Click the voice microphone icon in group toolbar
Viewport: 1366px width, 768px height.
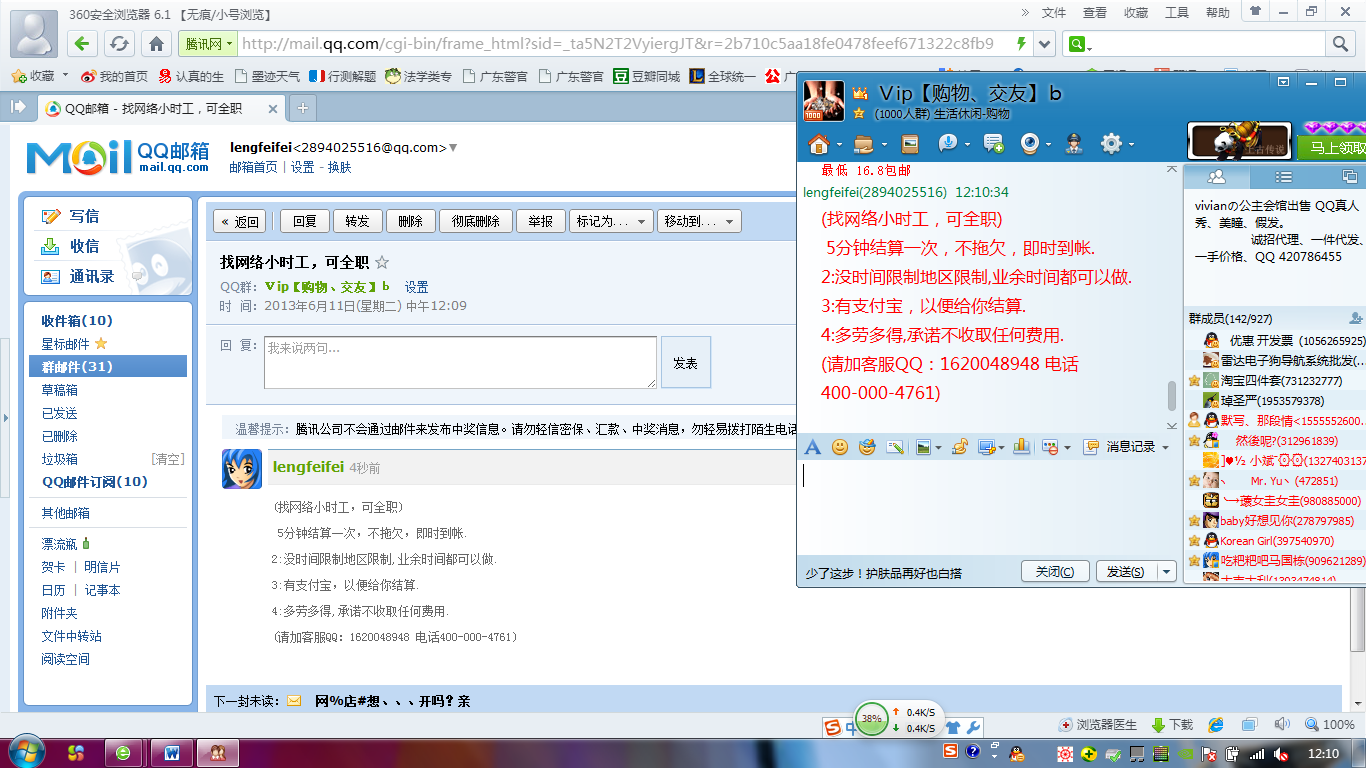pyautogui.click(x=947, y=143)
